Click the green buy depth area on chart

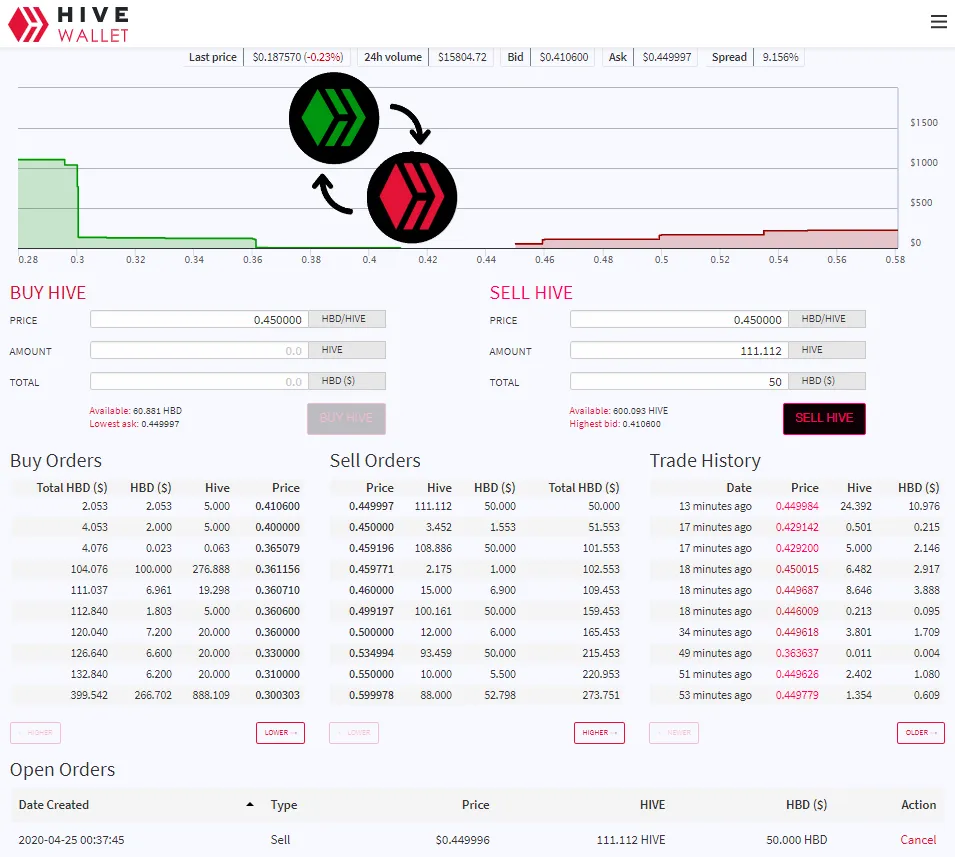click(48, 204)
